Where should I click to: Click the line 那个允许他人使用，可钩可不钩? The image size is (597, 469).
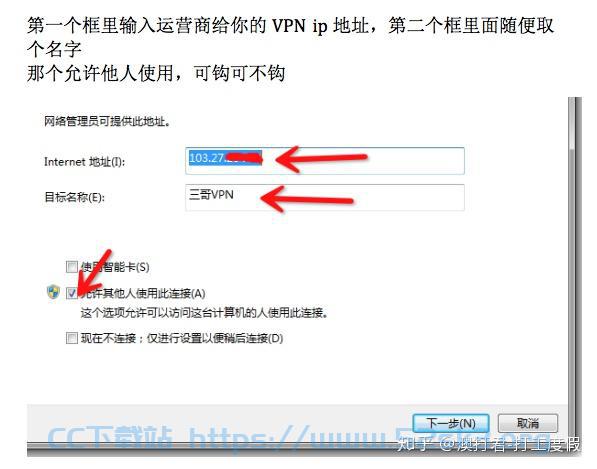[x=156, y=73]
